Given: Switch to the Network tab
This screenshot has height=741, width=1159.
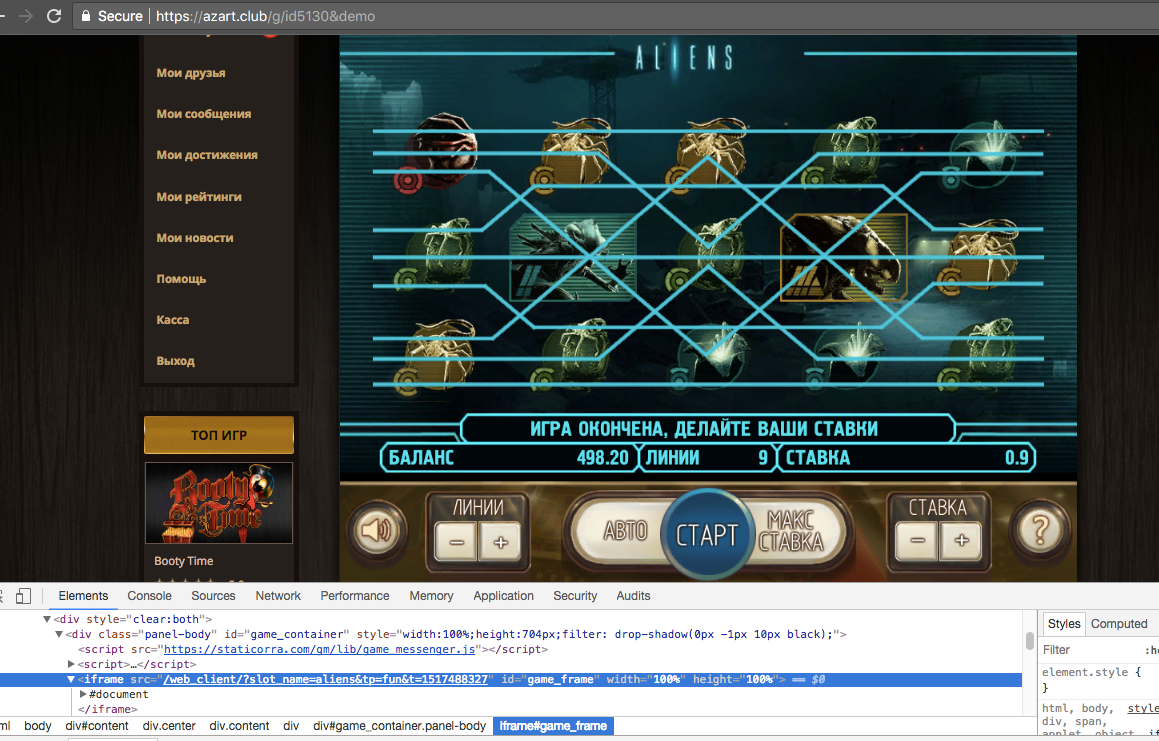Looking at the screenshot, I should (x=278, y=596).
